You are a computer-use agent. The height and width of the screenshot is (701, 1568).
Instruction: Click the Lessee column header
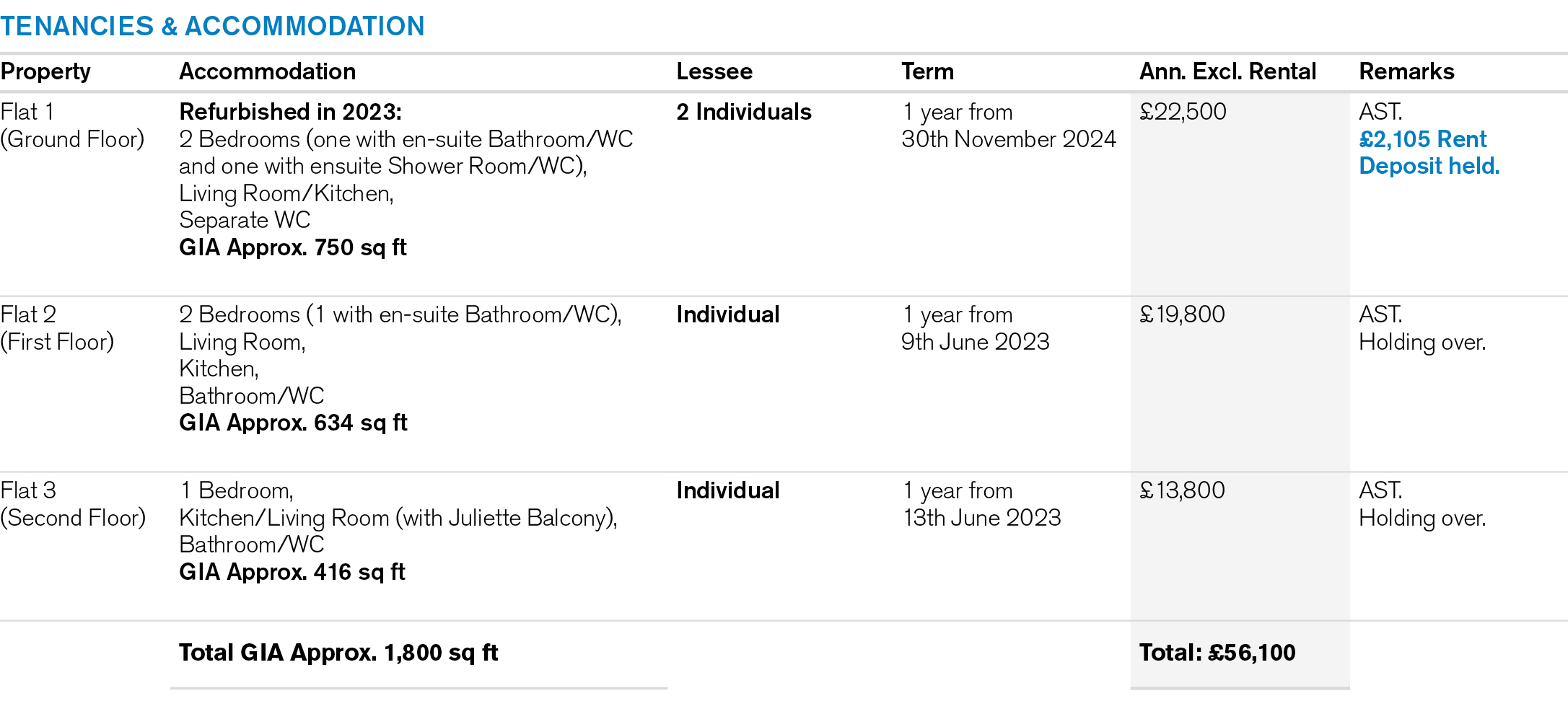pyautogui.click(x=714, y=71)
